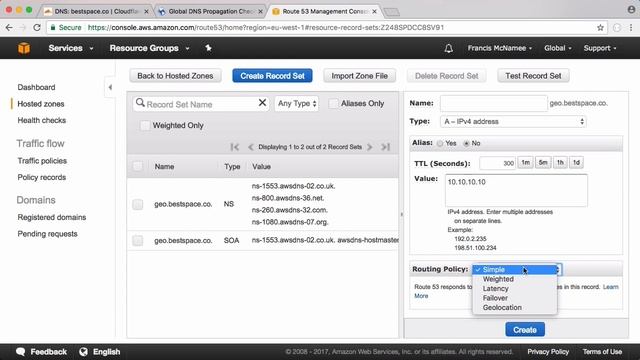Click Create Record Set button
This screenshot has height=360, width=640.
click(x=272, y=76)
